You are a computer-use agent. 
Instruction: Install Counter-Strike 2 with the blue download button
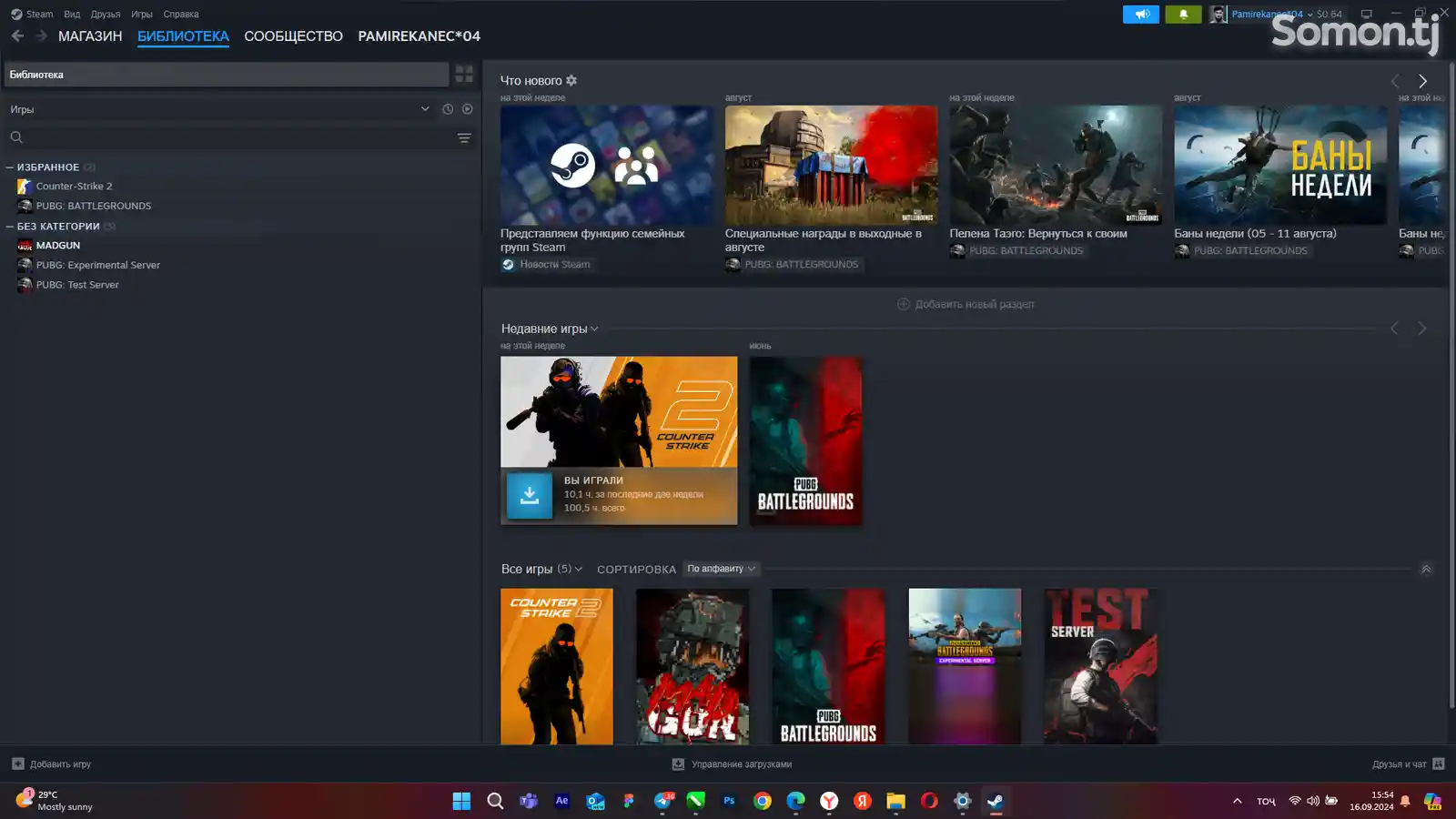[530, 495]
